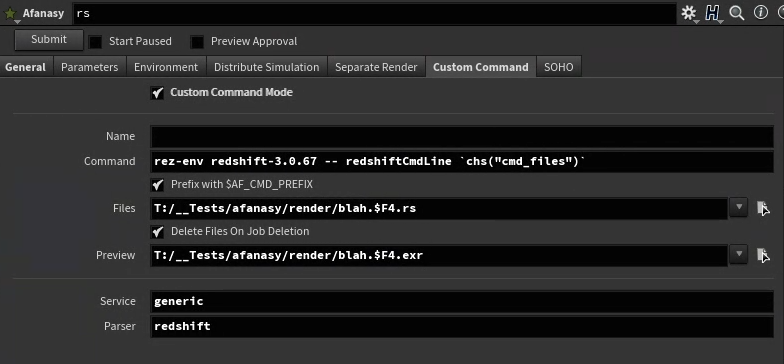Viewport: 784px width, 364px height.
Task: Click into the empty Name field
Action: click(x=462, y=136)
